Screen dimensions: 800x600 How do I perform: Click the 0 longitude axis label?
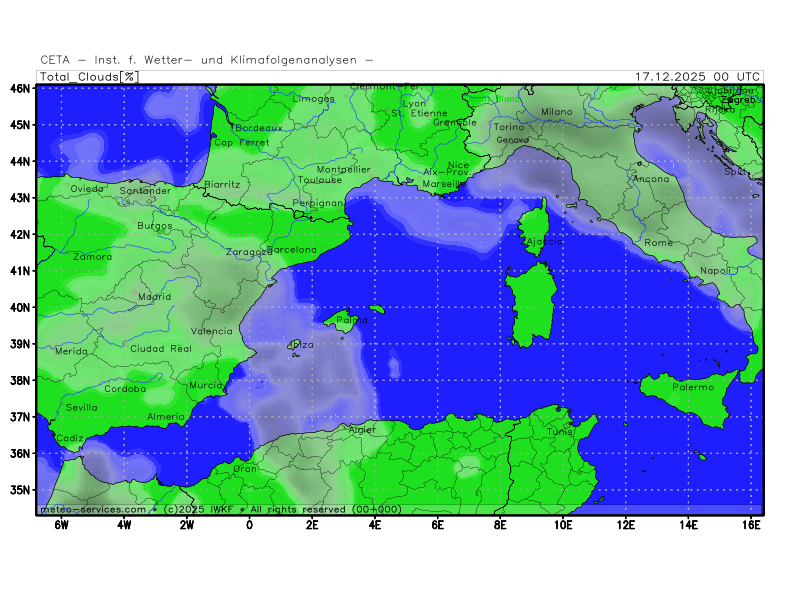[x=249, y=524]
